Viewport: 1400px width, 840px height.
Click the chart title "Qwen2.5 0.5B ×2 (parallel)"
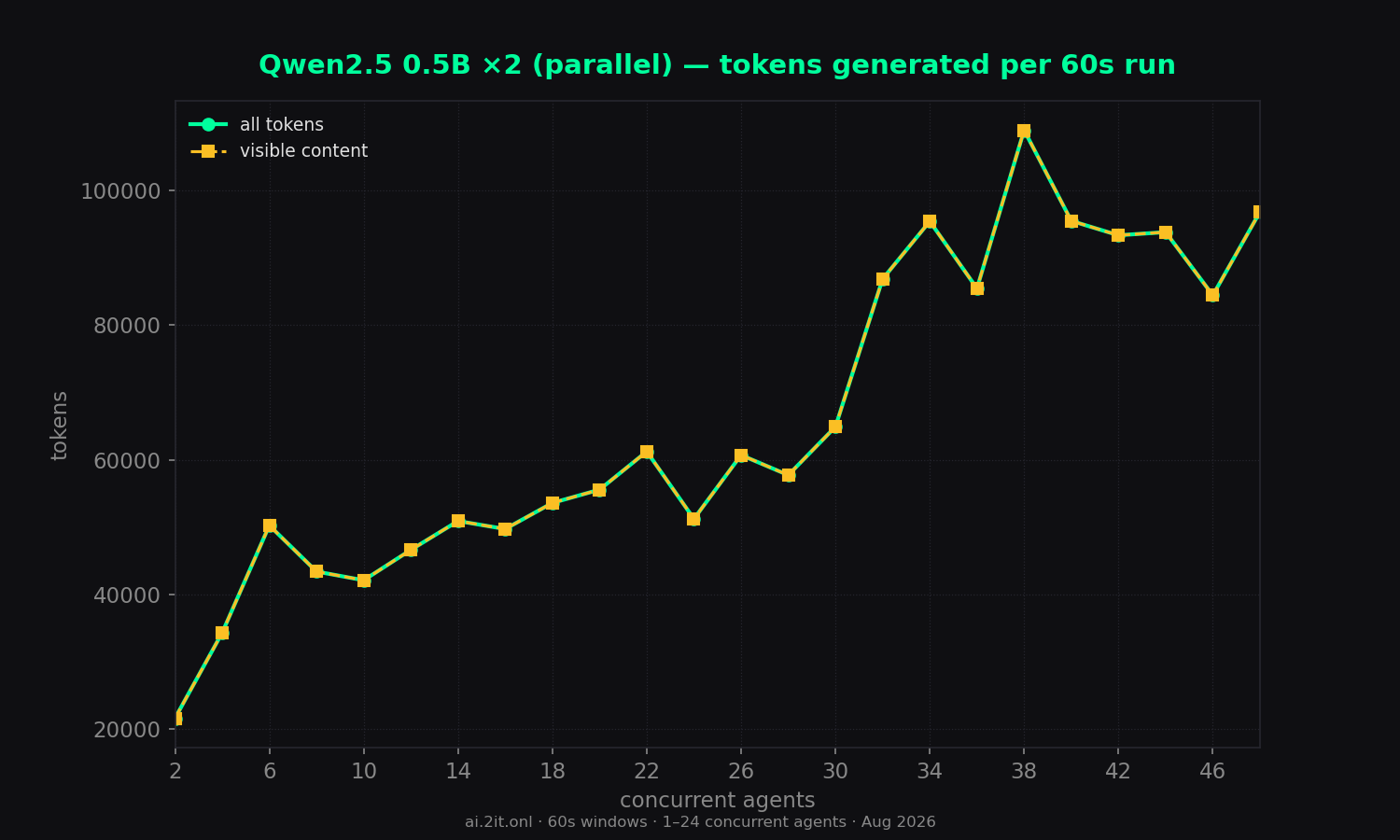point(466,66)
